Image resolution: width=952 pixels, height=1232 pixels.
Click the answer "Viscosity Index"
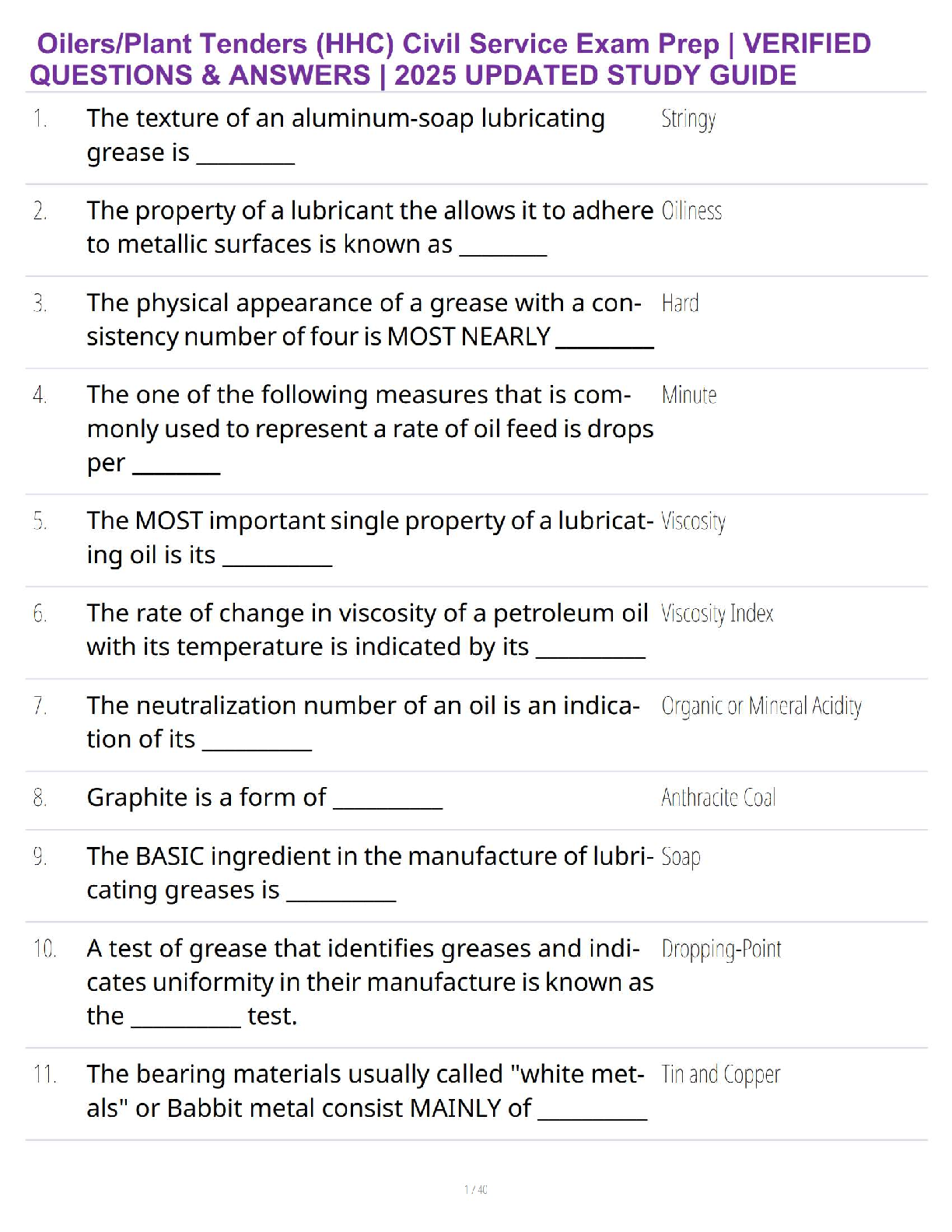717,614
